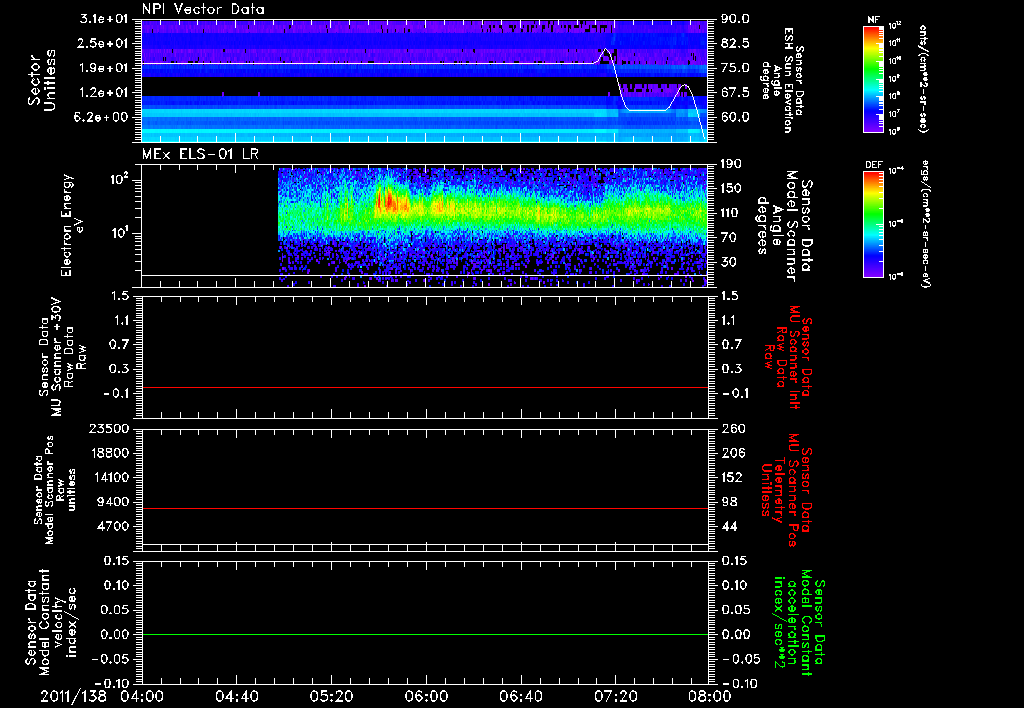1024x708 pixels.
Task: Click the red "MU Scanner Int Raw Data" label
Action: [x=788, y=357]
